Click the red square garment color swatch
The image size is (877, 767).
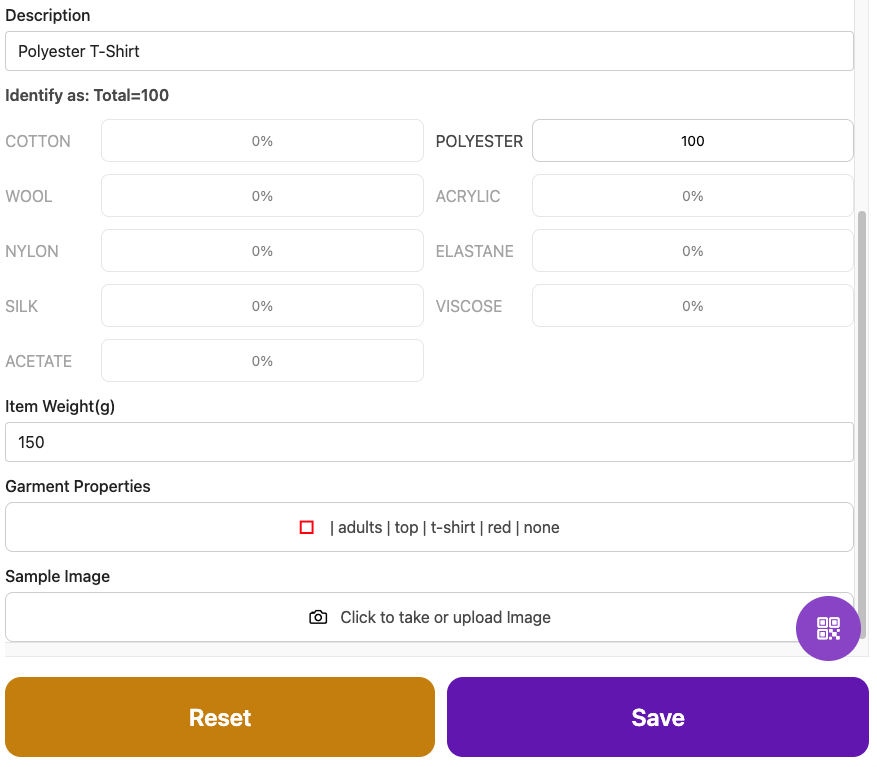pos(307,527)
